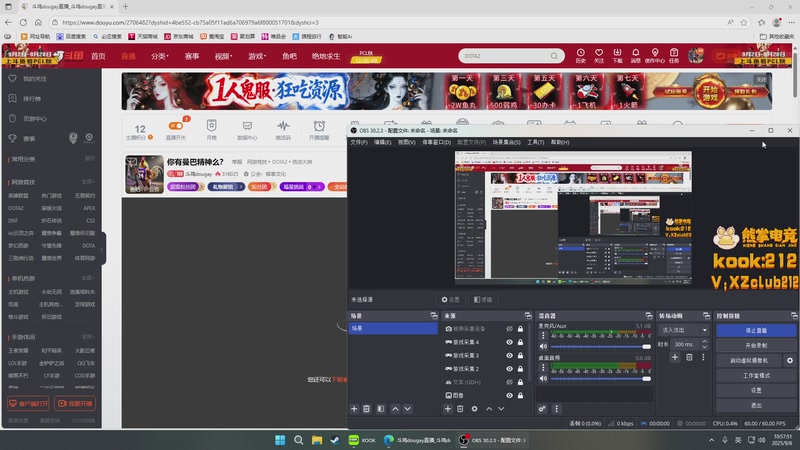Image resolution: width=800 pixels, height=450 pixels.
Task: Move source down in Sources panel
Action: [x=501, y=409]
